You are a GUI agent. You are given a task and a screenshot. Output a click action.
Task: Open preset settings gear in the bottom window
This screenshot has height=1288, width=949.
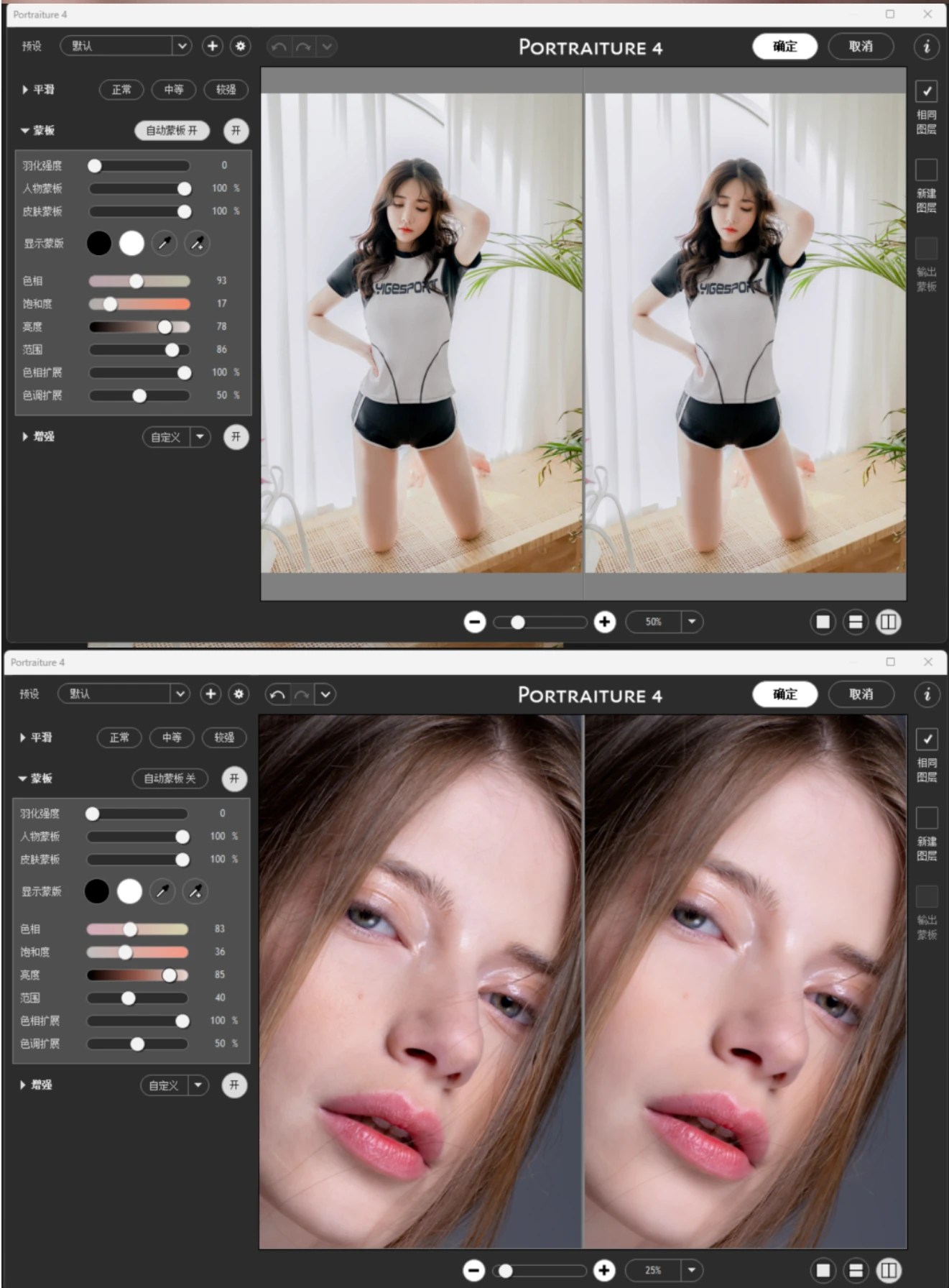coord(239,694)
